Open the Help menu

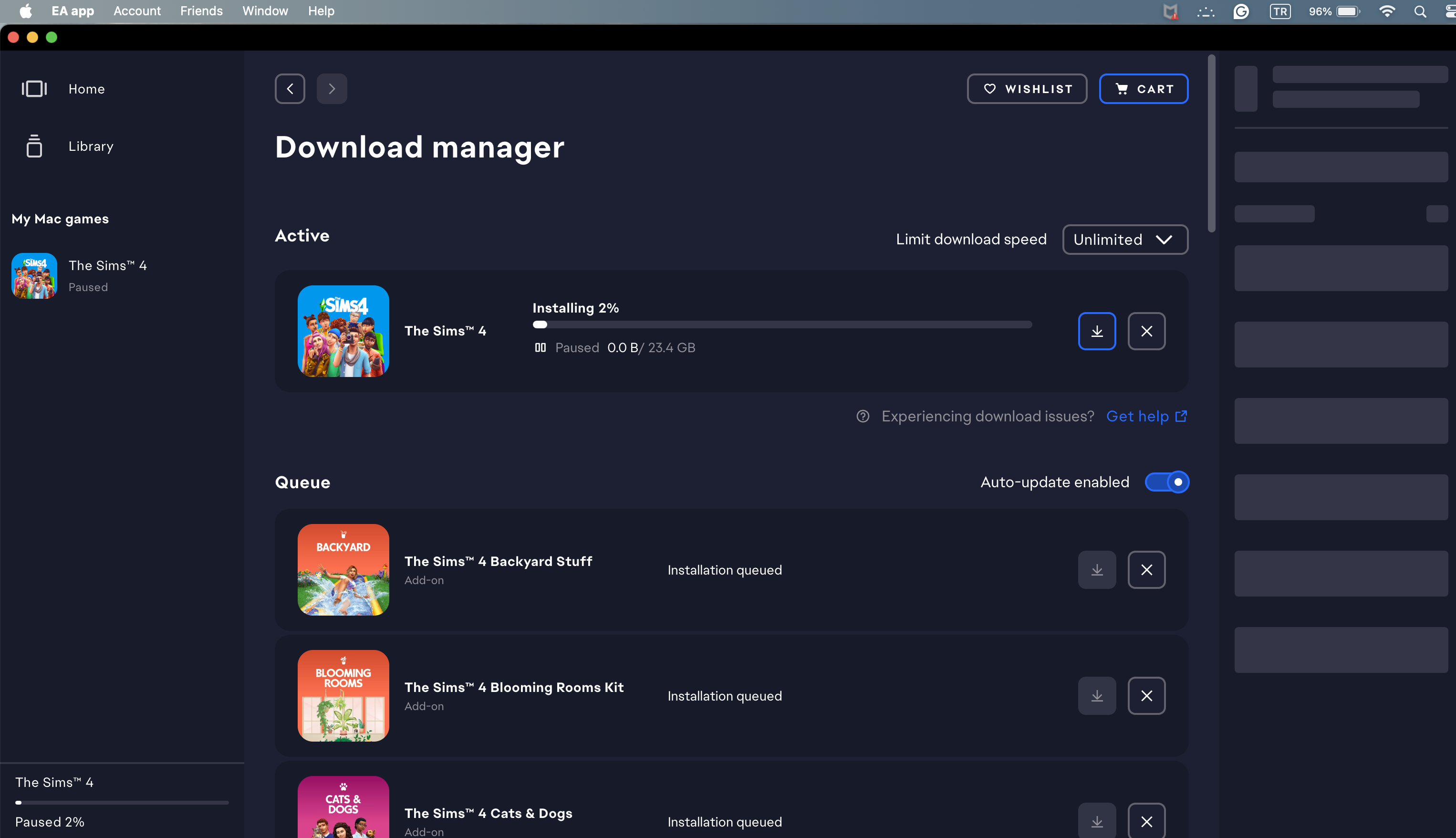coord(321,11)
